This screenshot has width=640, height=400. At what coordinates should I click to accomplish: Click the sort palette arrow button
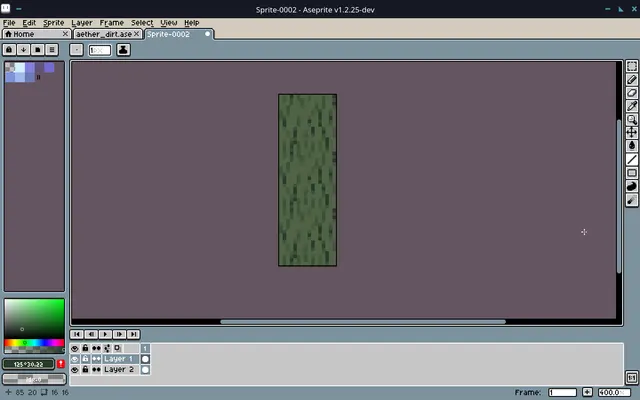point(24,50)
